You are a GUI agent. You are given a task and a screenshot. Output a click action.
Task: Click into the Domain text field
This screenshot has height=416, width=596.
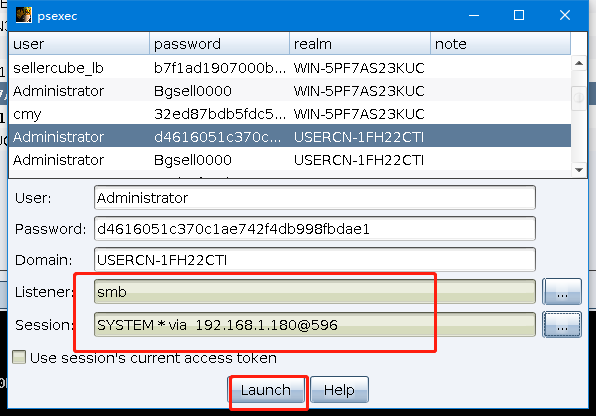pyautogui.click(x=315, y=260)
